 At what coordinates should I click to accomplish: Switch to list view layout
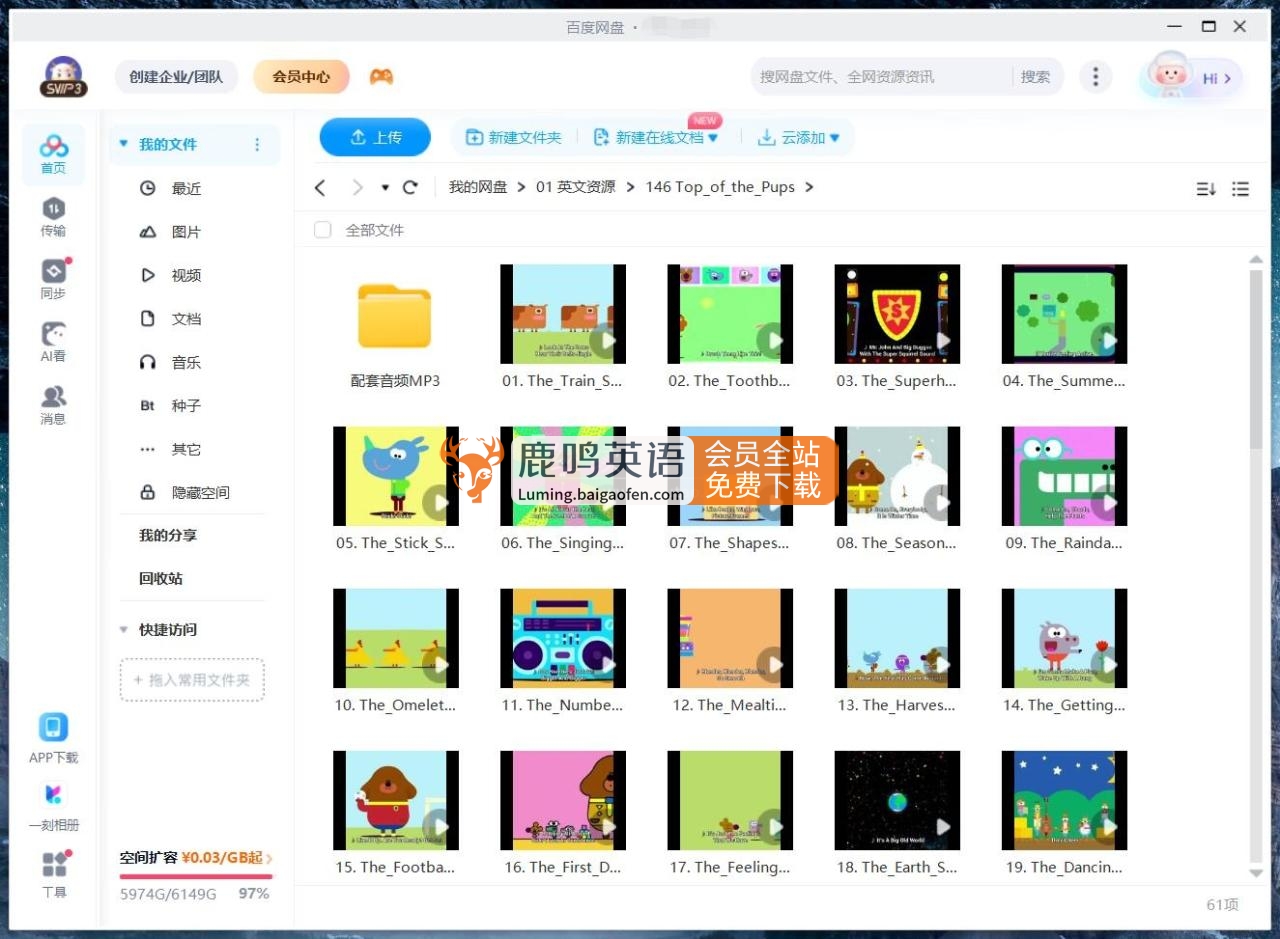pyautogui.click(x=1240, y=187)
